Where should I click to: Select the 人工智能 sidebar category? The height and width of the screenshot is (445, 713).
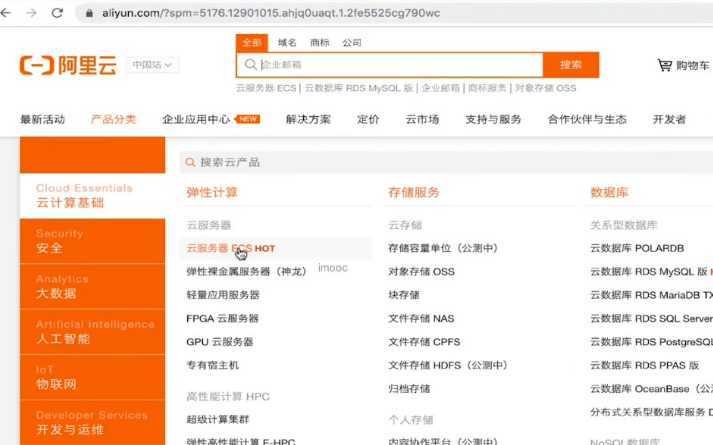[x=92, y=332]
